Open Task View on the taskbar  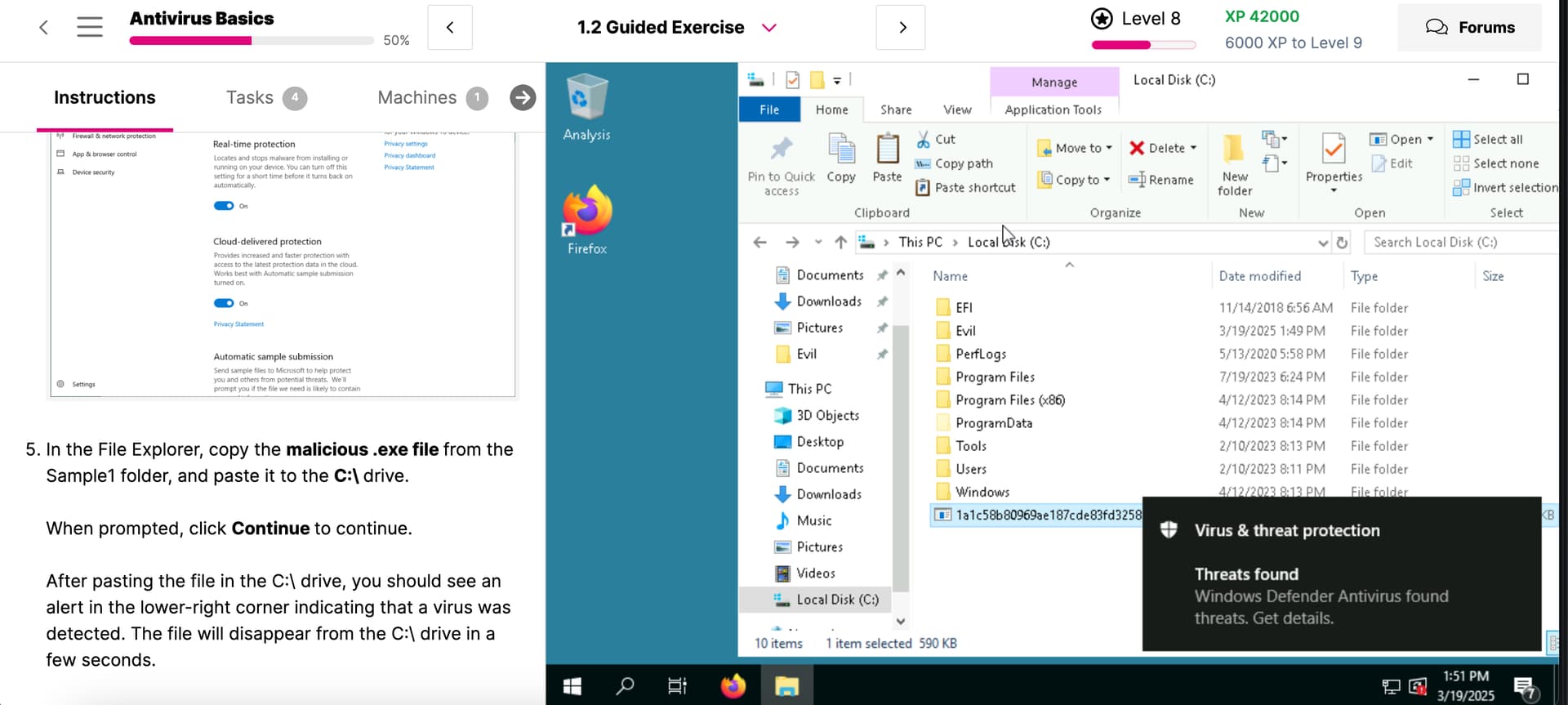[677, 686]
